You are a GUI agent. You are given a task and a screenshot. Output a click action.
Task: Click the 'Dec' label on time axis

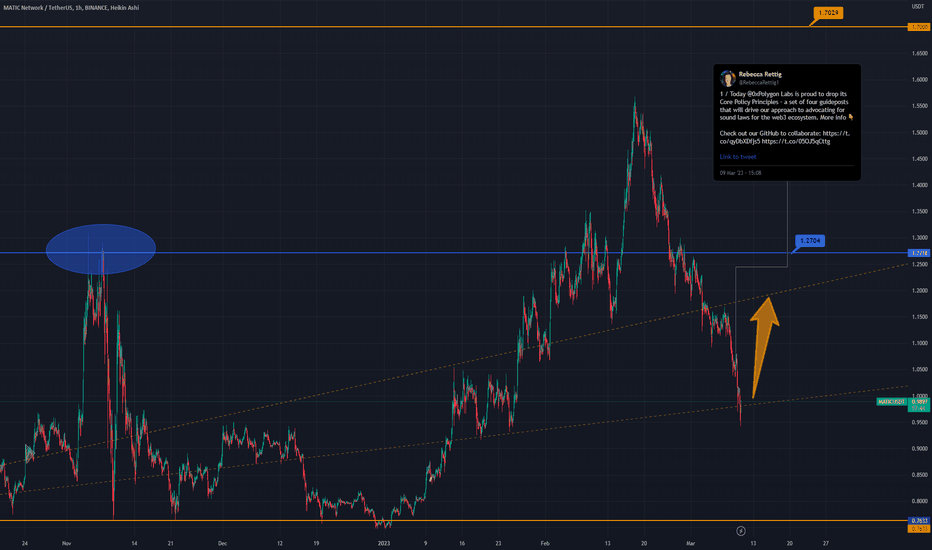tap(222, 543)
